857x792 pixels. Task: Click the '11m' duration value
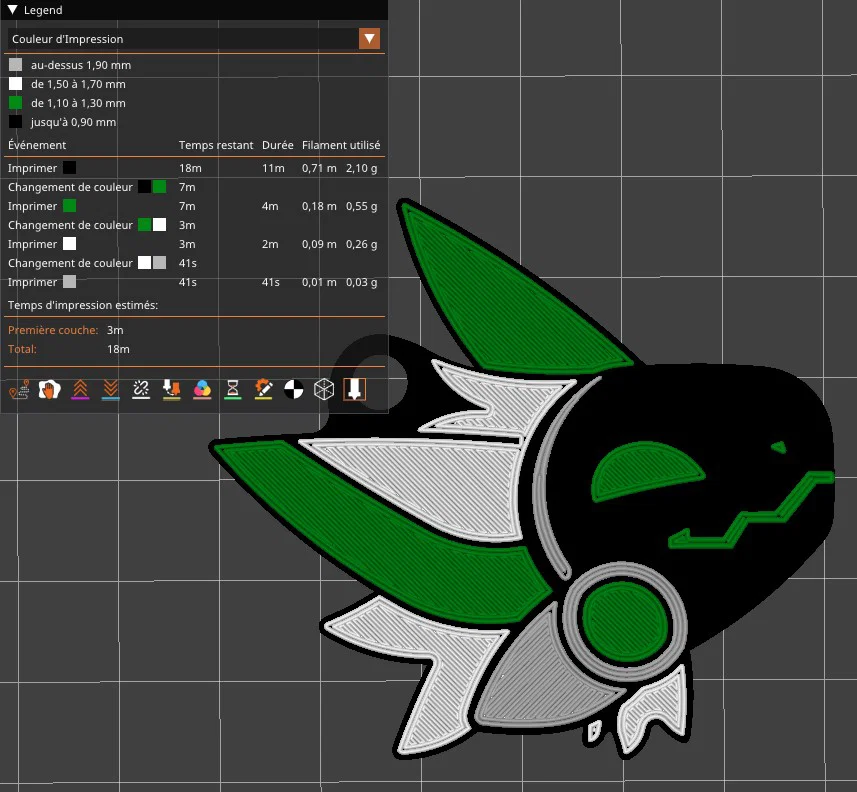tap(273, 168)
